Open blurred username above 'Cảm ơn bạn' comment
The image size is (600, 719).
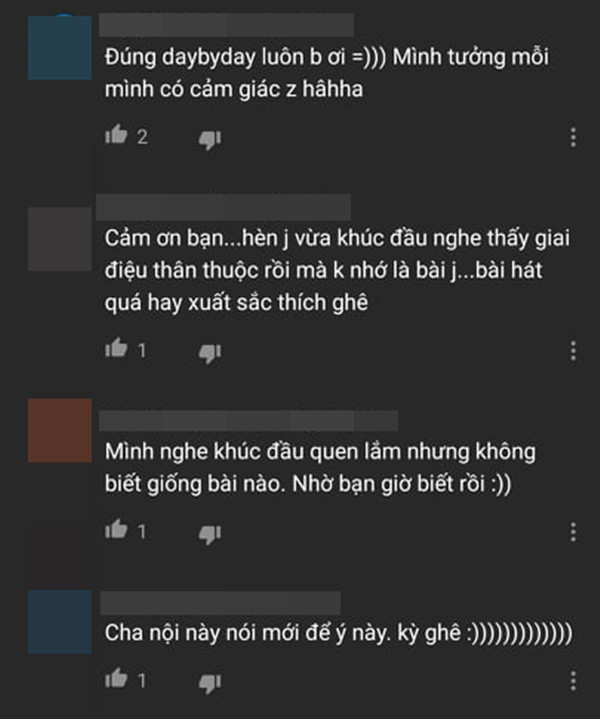click(223, 207)
